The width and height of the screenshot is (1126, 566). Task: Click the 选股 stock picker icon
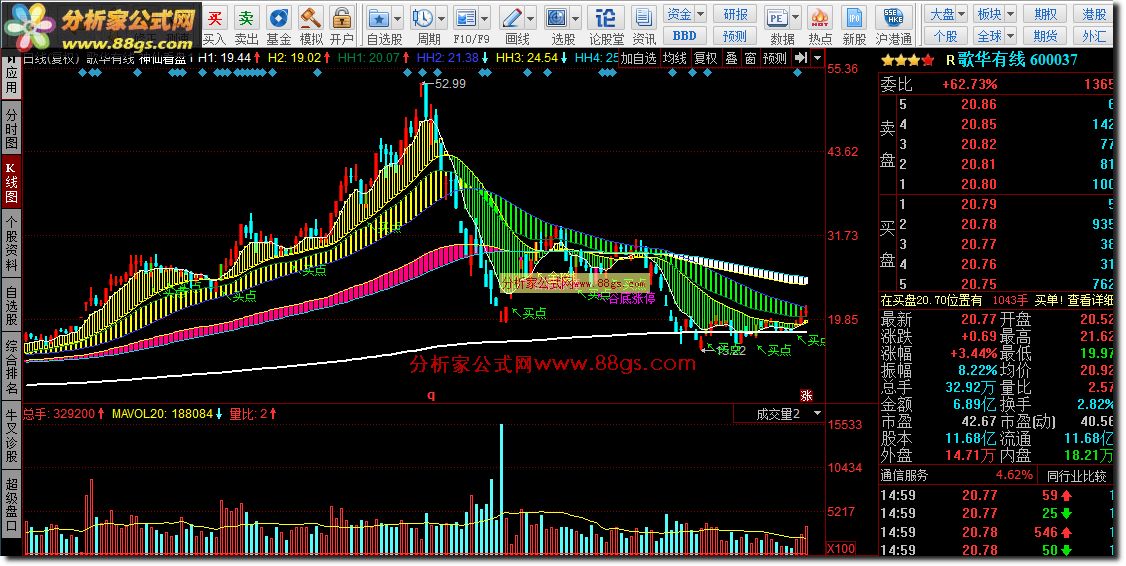pos(557,17)
